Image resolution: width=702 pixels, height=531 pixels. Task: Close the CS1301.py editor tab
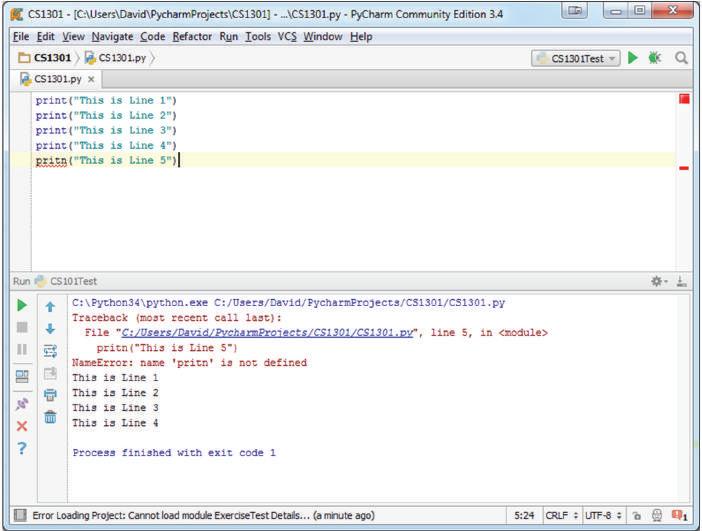click(91, 79)
